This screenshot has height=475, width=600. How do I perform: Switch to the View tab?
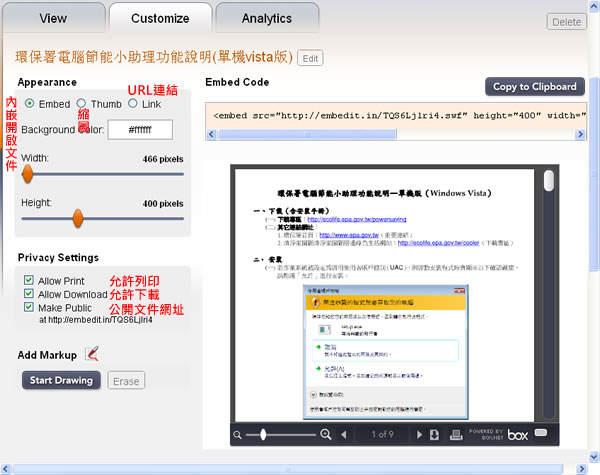pyautogui.click(x=53, y=18)
